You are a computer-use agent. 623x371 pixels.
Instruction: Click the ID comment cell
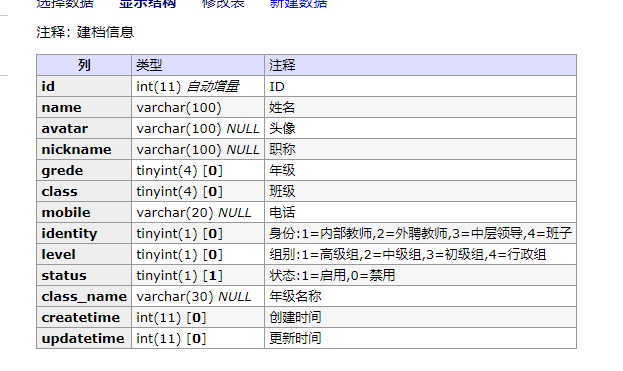pyautogui.click(x=420, y=86)
